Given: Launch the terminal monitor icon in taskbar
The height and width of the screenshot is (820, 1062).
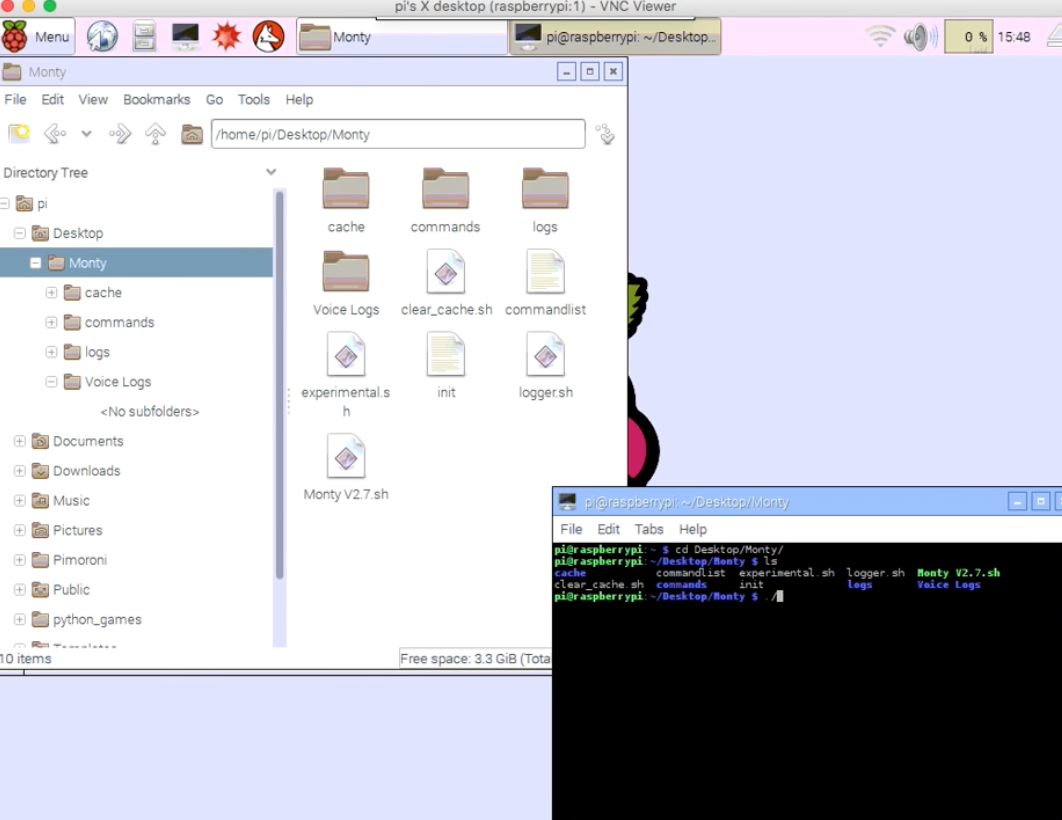Looking at the screenshot, I should pos(185,37).
